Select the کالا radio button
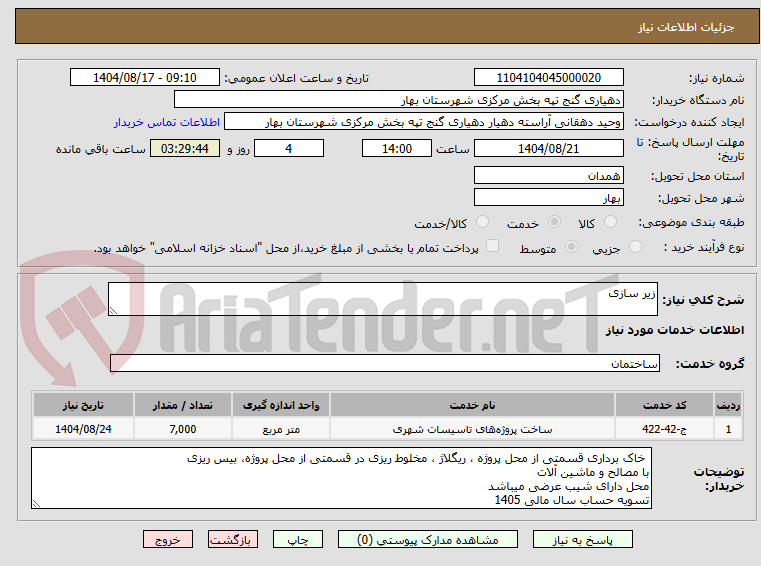The width and height of the screenshot is (761, 566). point(610,222)
